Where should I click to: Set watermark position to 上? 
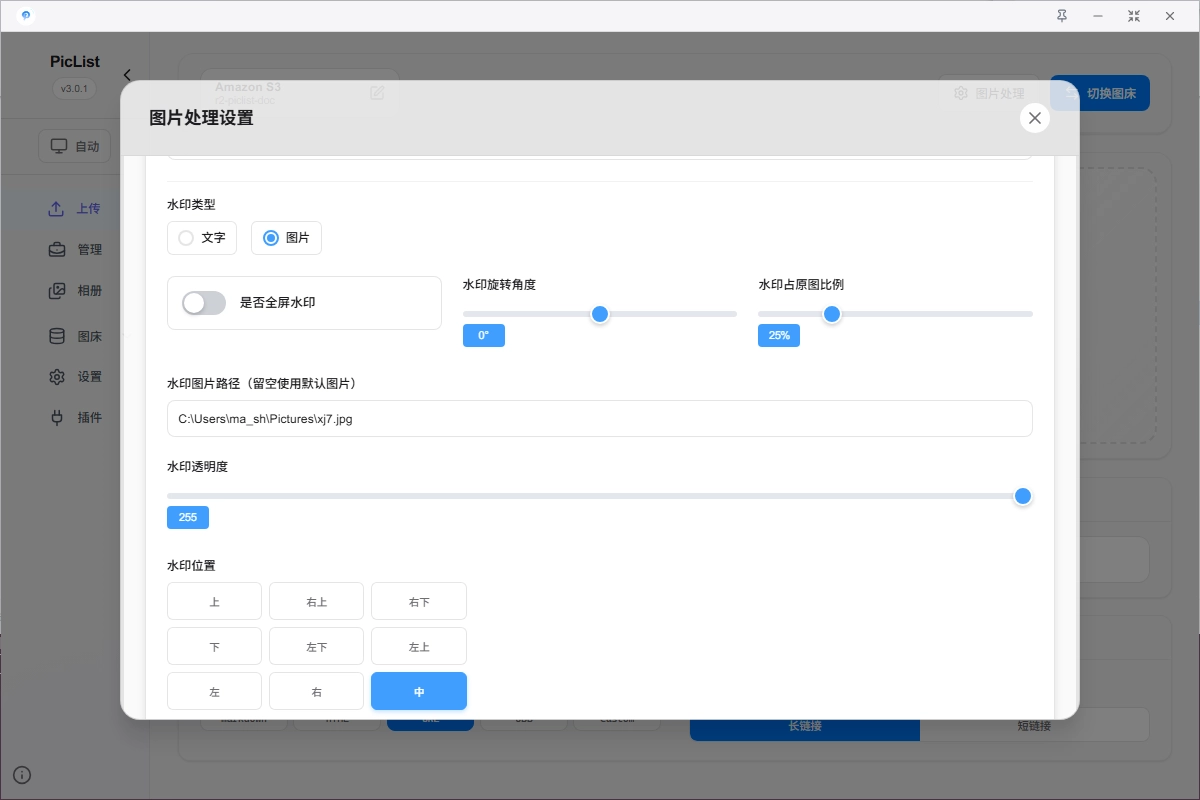[x=214, y=602]
